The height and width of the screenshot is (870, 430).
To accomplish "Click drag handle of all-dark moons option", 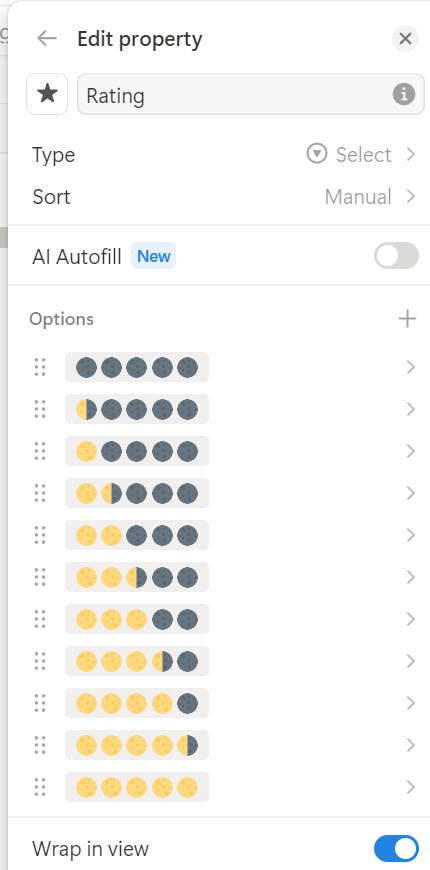I will coord(40,367).
